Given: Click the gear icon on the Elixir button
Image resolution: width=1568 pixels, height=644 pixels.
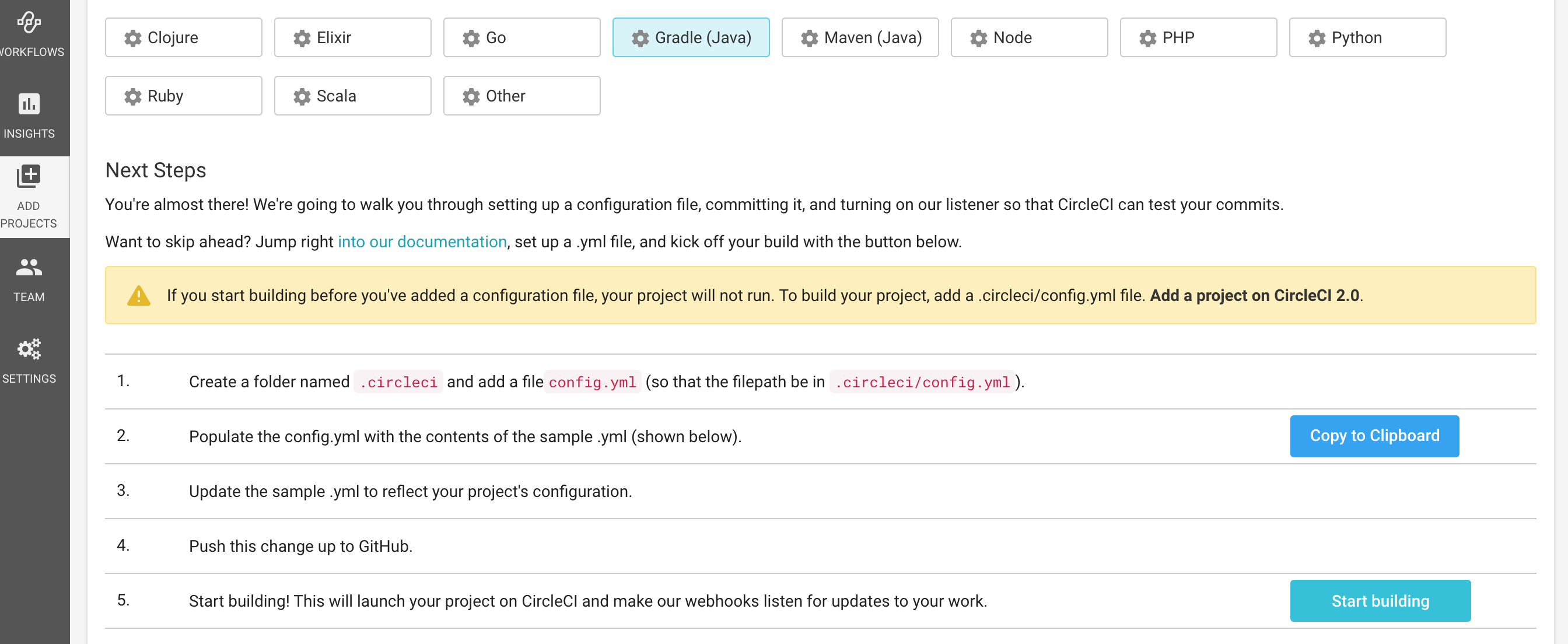Looking at the screenshot, I should (302, 38).
